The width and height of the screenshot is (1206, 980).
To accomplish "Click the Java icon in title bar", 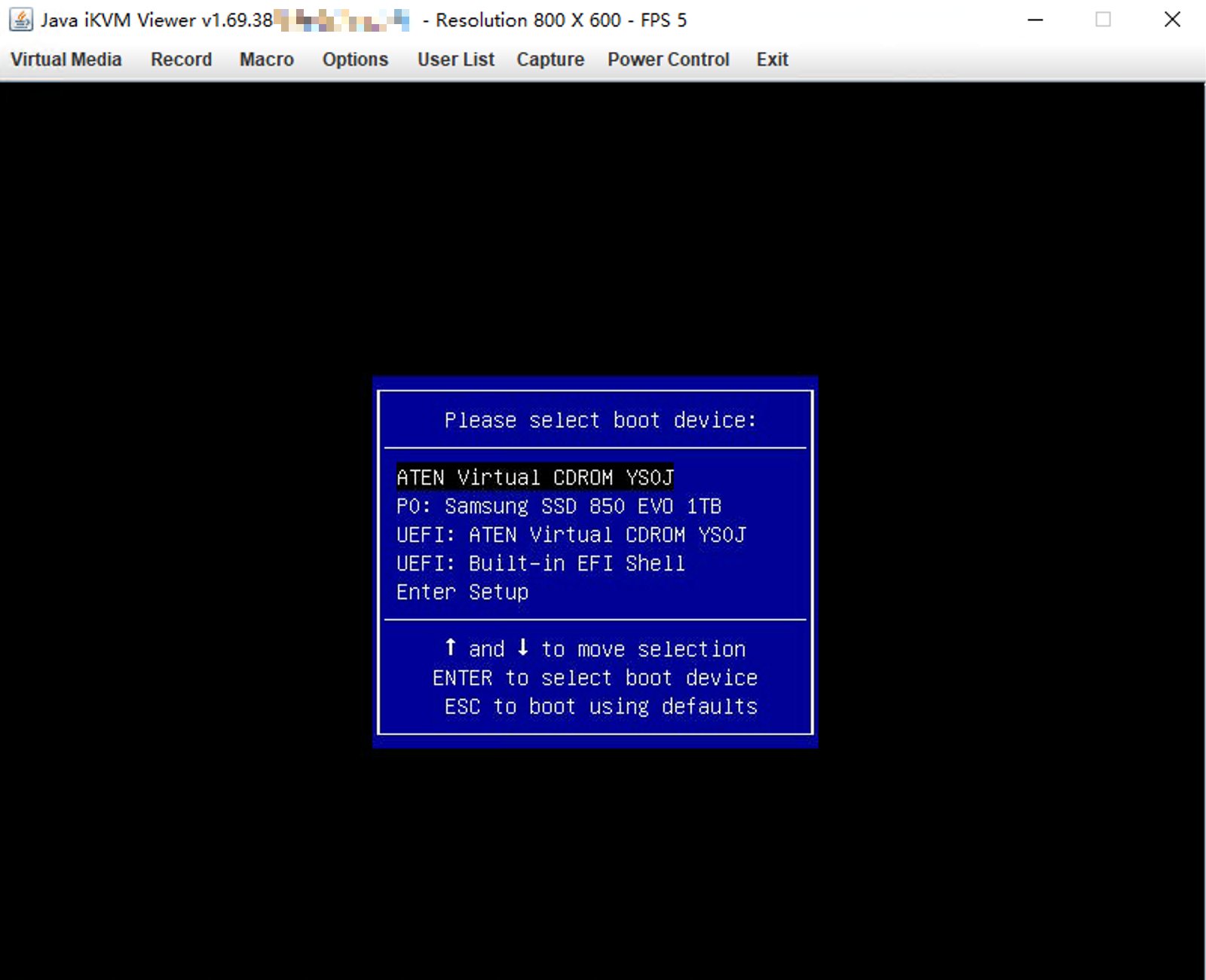I will tap(20, 20).
